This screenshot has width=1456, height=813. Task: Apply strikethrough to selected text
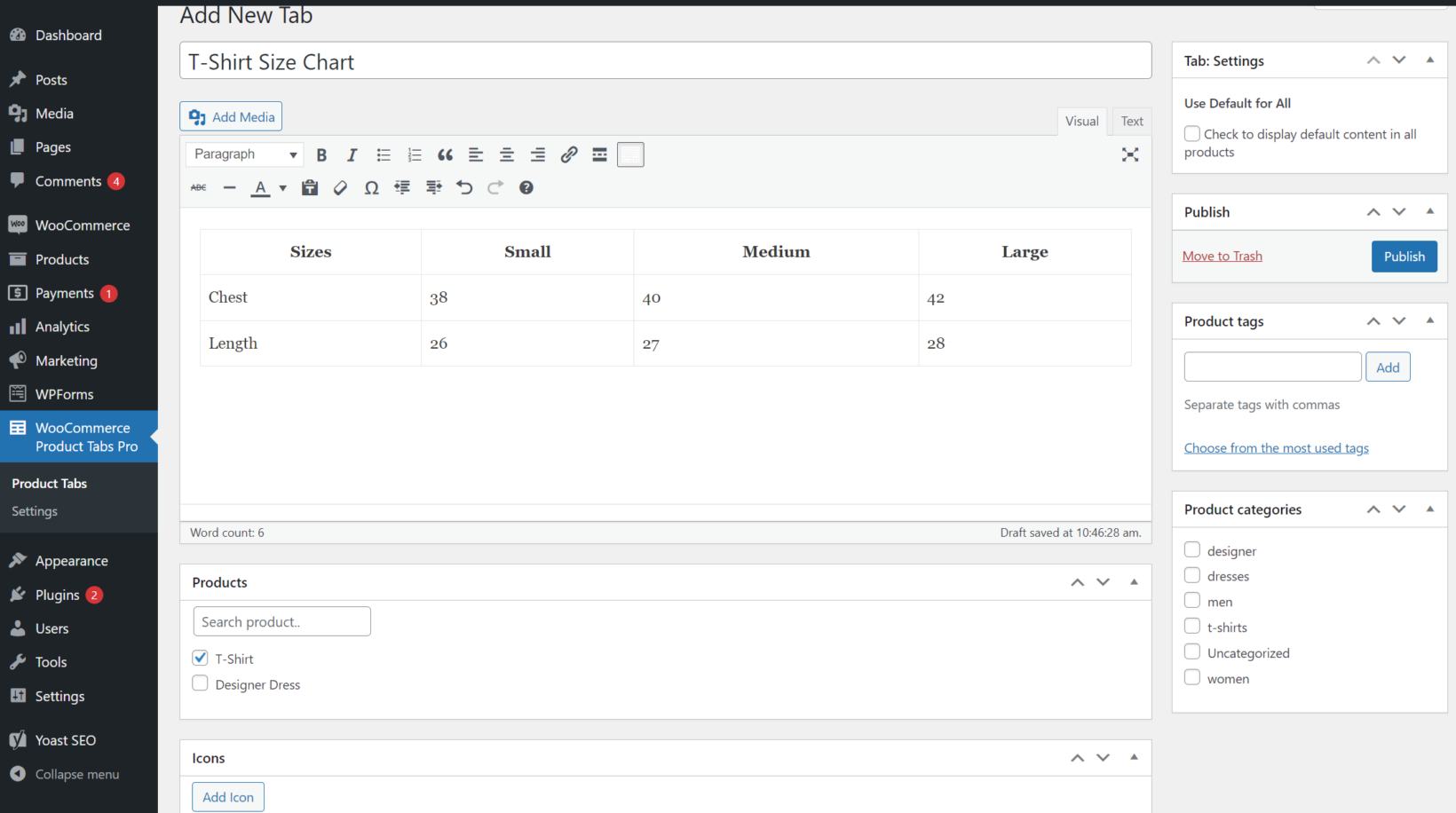(x=197, y=187)
